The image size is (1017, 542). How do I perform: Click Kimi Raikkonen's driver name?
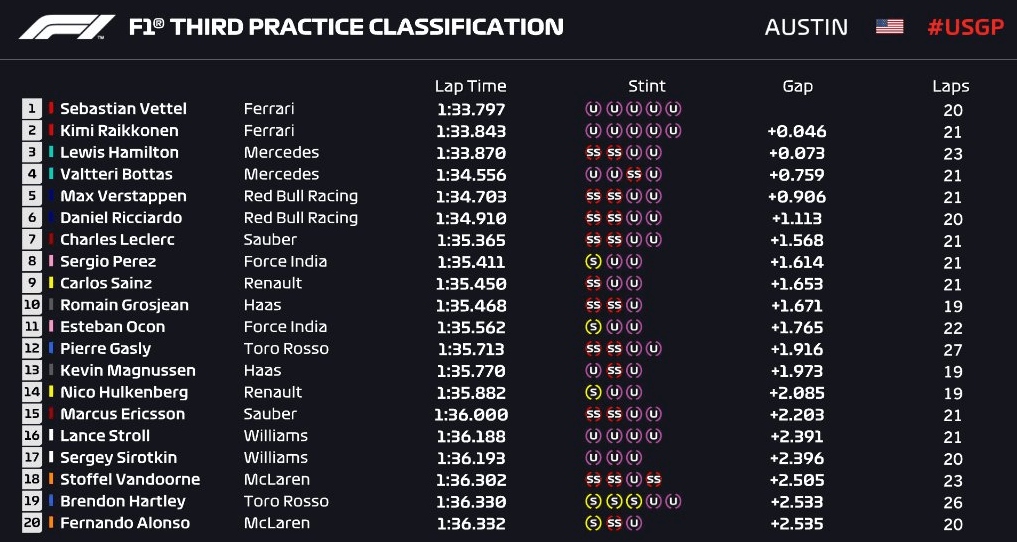119,131
